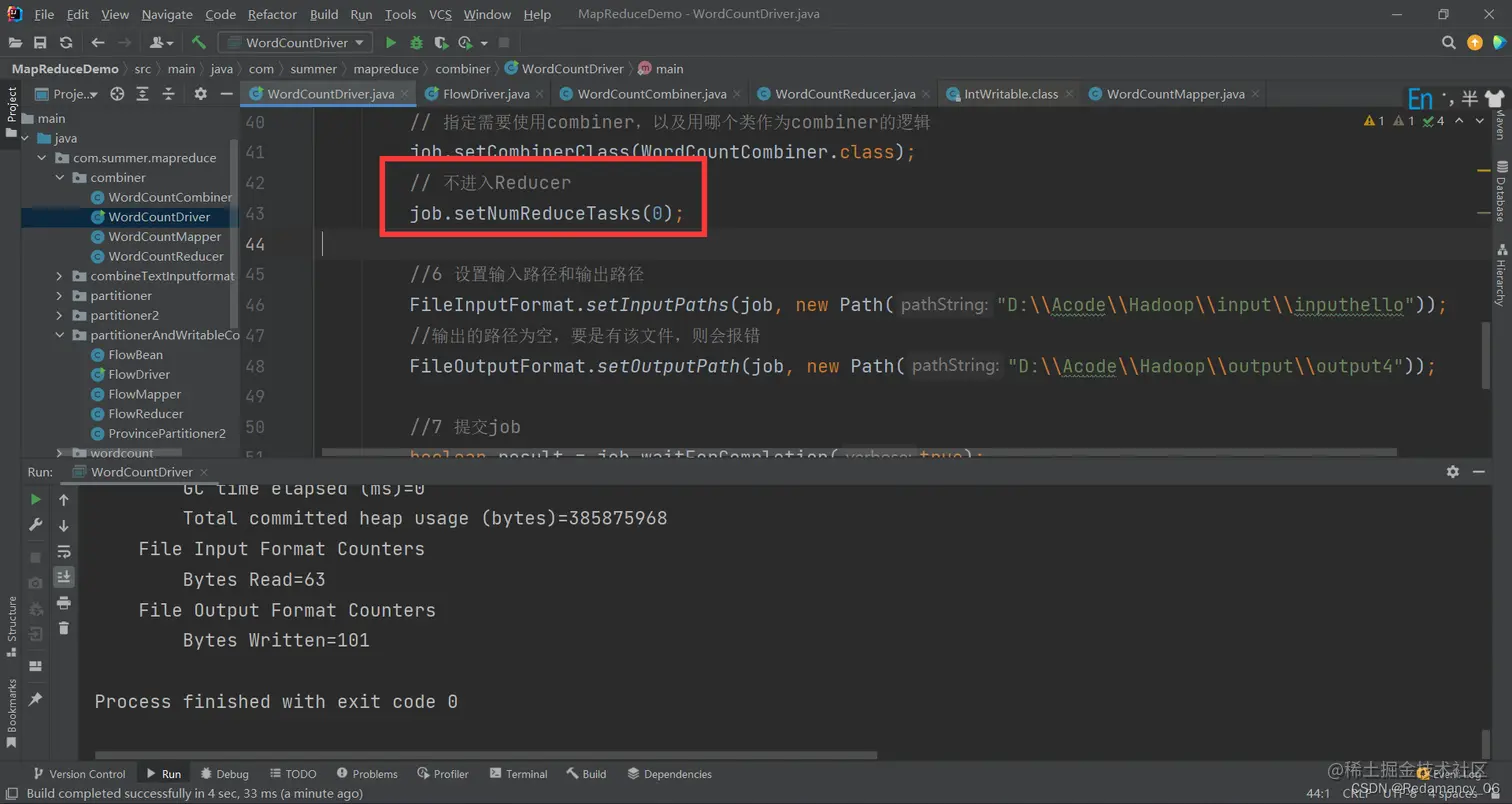The height and width of the screenshot is (804, 1512).
Task: Switch to the IntWritable.class tab
Action: [x=1010, y=94]
